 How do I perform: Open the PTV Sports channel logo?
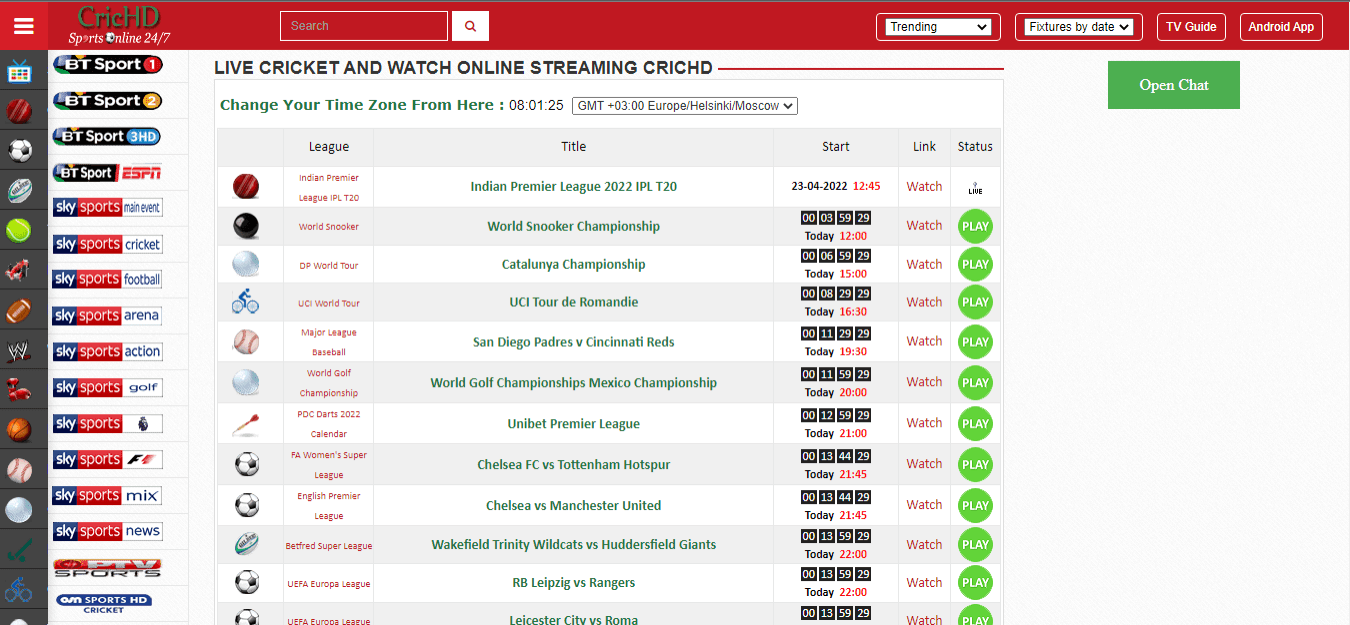pyautogui.click(x=107, y=568)
